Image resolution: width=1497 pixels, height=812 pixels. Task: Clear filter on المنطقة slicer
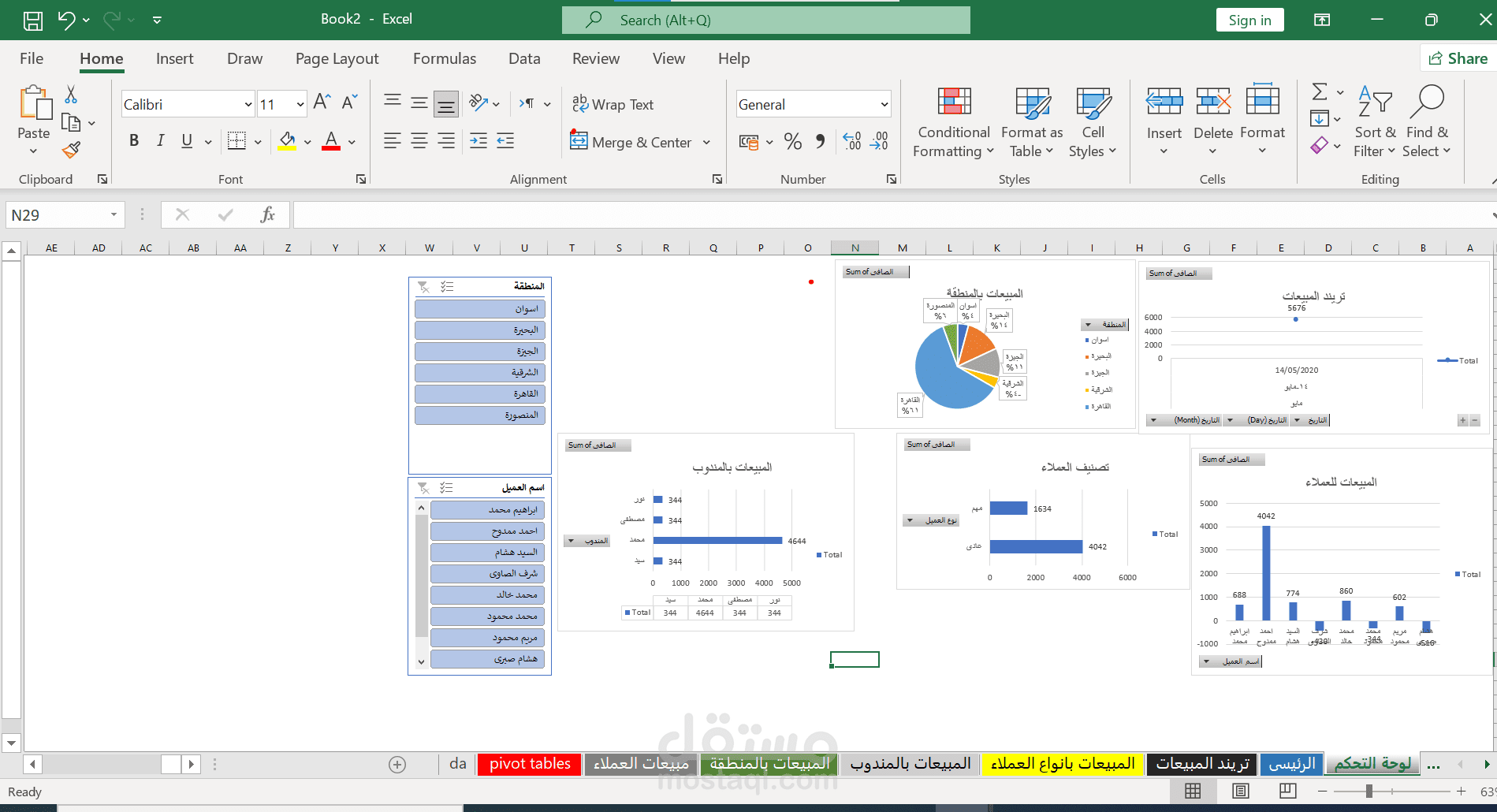point(423,287)
